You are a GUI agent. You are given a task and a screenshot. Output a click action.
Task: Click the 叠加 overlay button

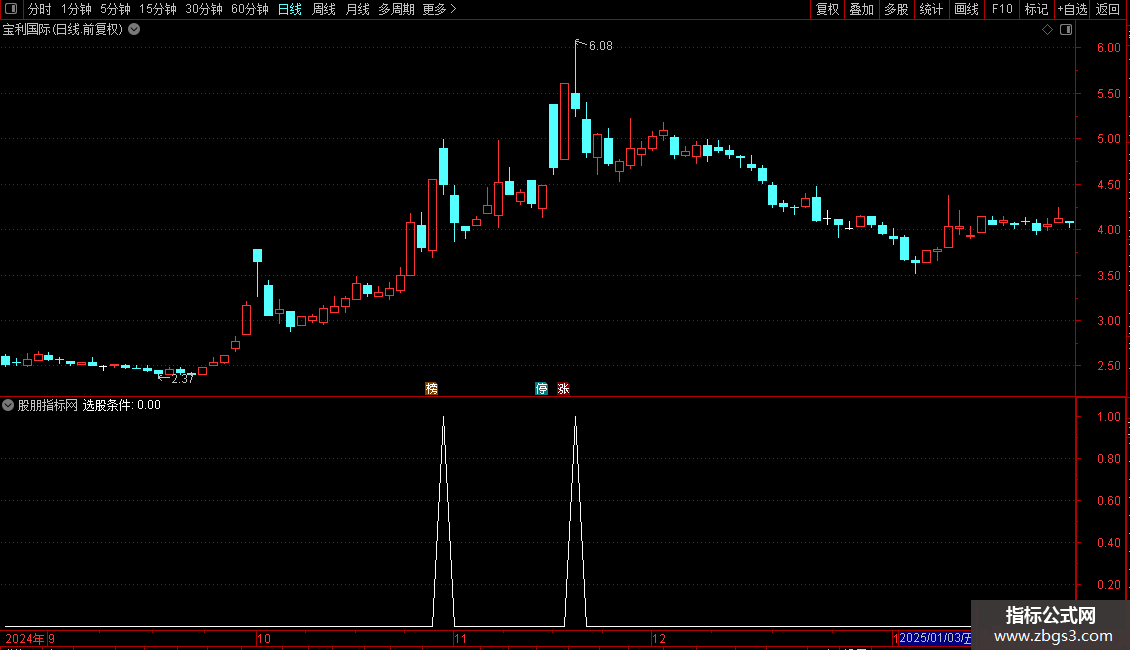[x=862, y=9]
